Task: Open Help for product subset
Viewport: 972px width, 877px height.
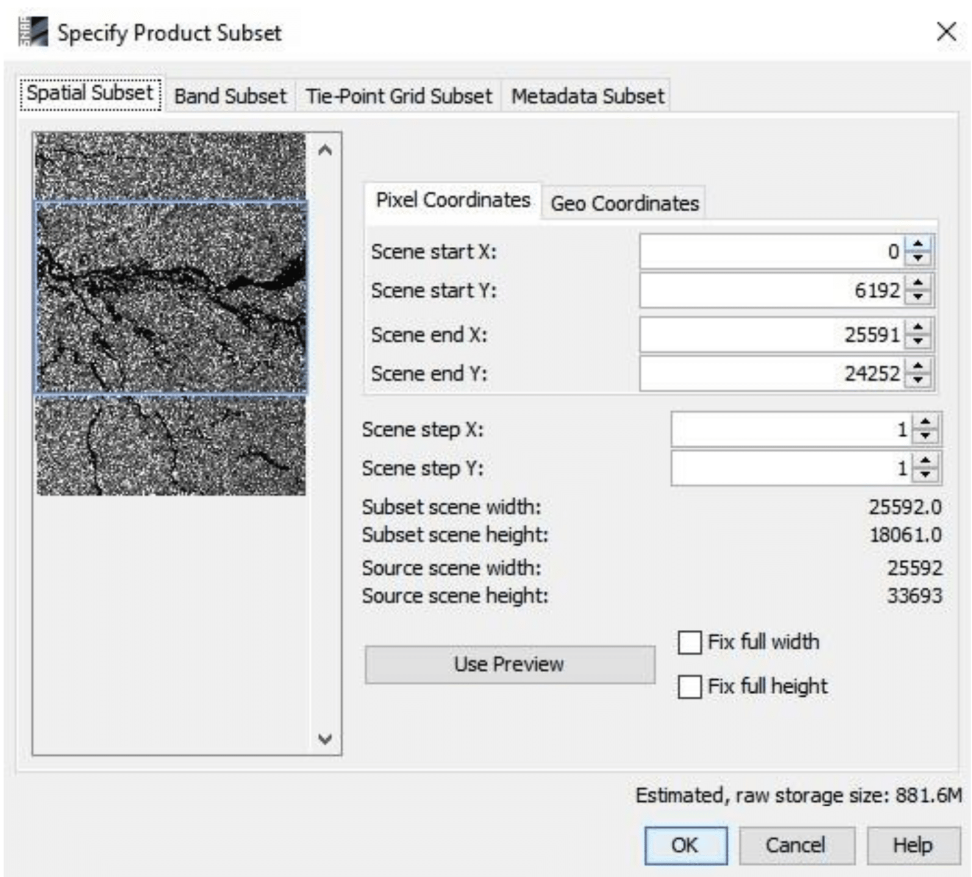Action: coord(912,845)
